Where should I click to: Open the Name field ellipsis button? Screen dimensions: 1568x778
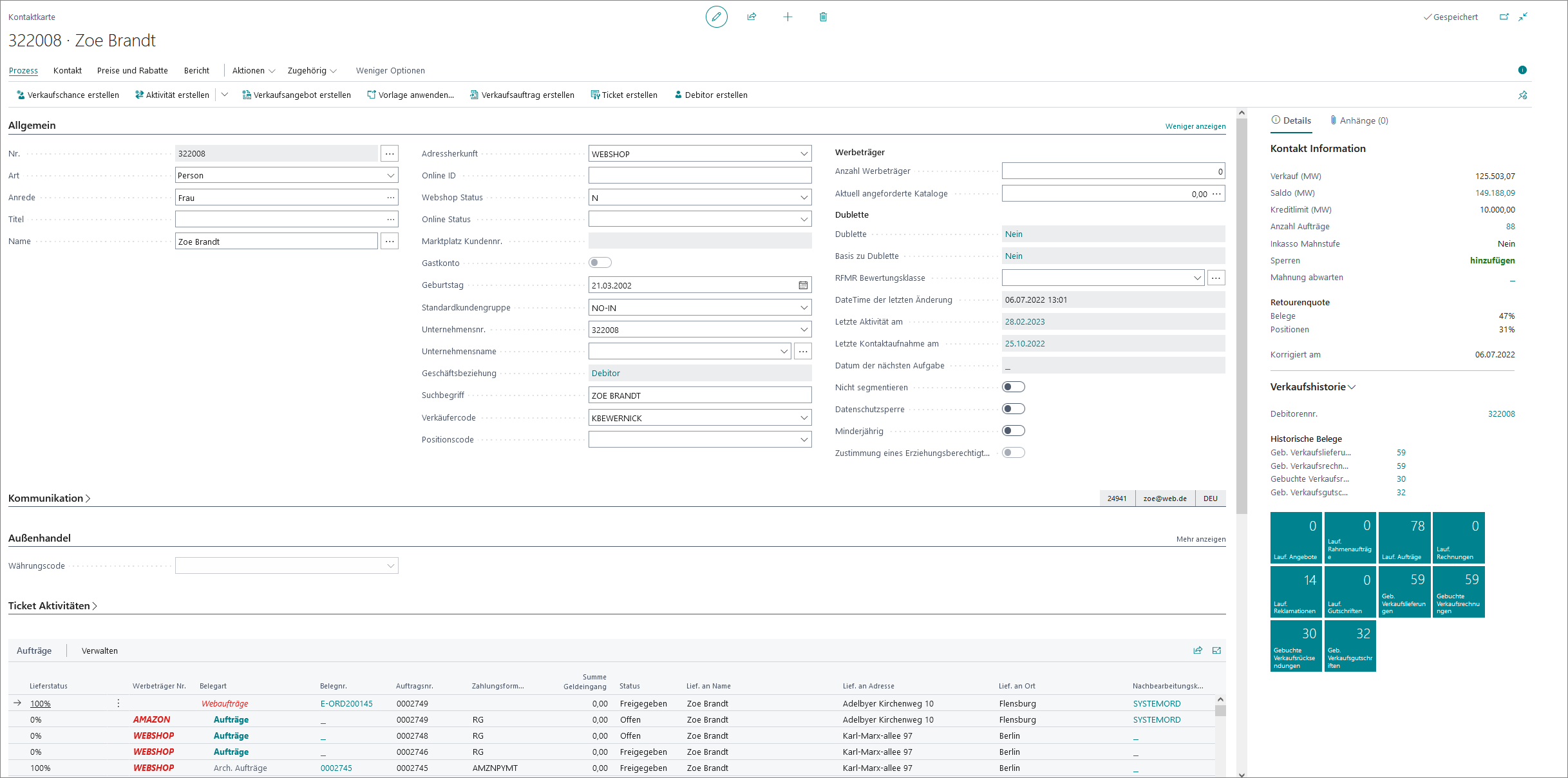tap(390, 242)
